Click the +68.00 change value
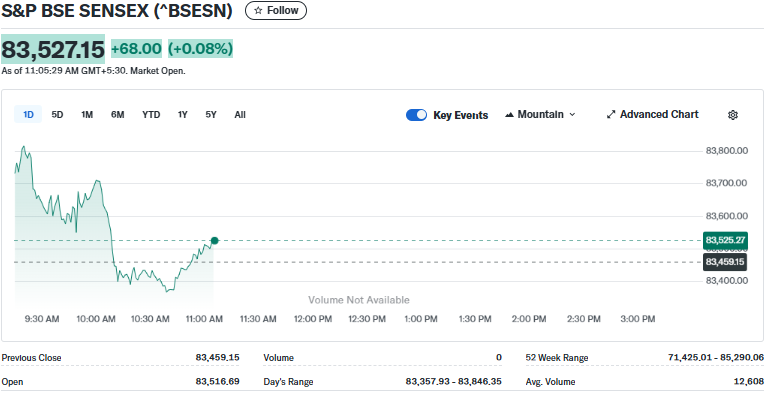 click(136, 49)
